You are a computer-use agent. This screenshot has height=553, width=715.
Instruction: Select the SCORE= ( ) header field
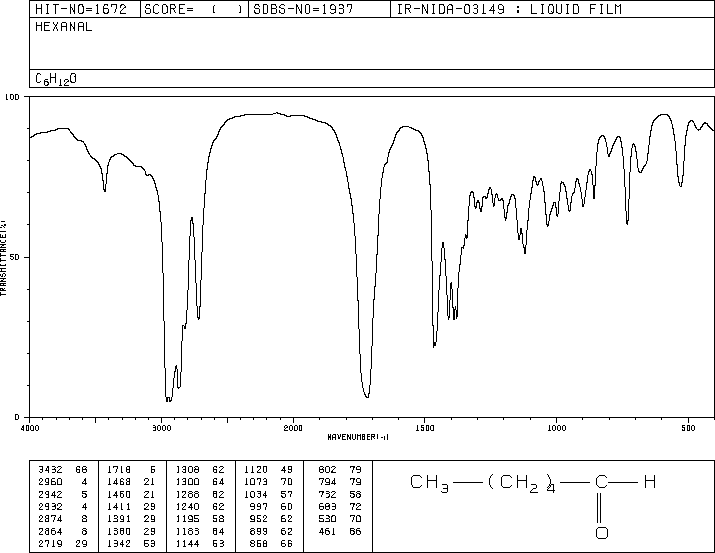coord(194,9)
